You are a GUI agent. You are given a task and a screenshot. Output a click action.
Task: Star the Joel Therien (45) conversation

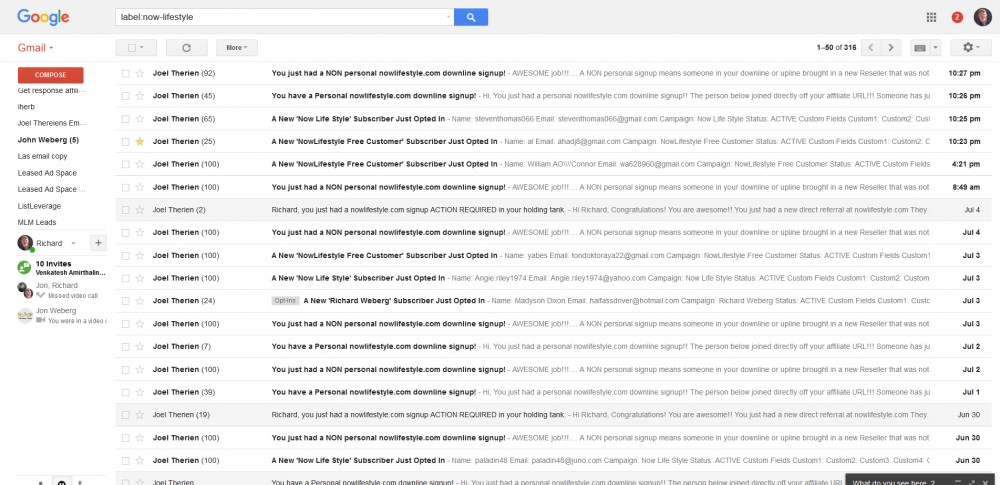pos(140,96)
